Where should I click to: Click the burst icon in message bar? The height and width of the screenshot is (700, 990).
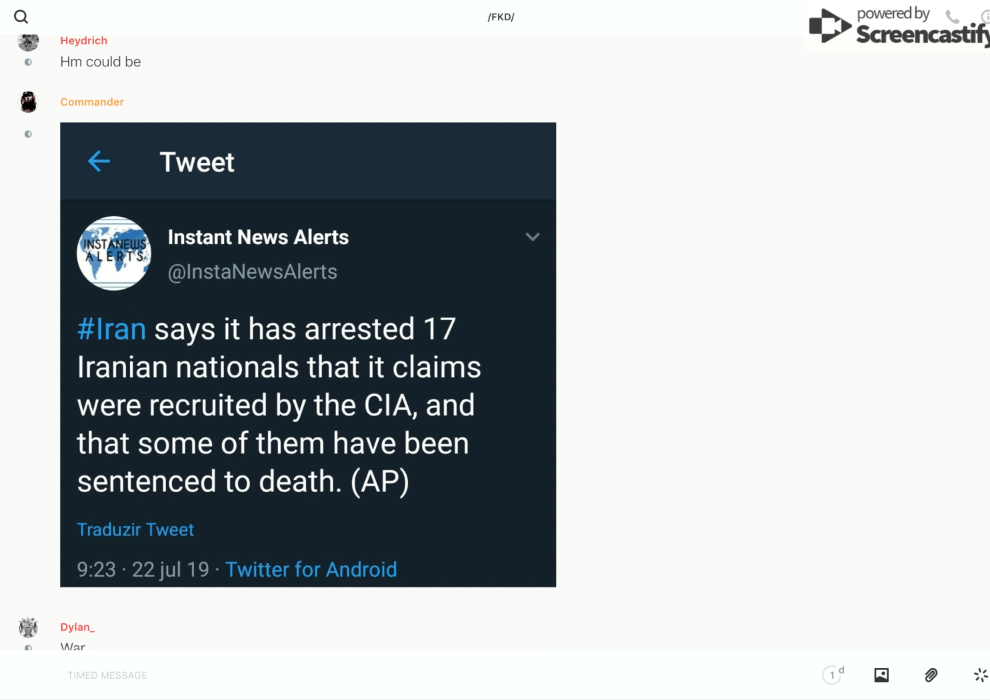pyautogui.click(x=980, y=675)
